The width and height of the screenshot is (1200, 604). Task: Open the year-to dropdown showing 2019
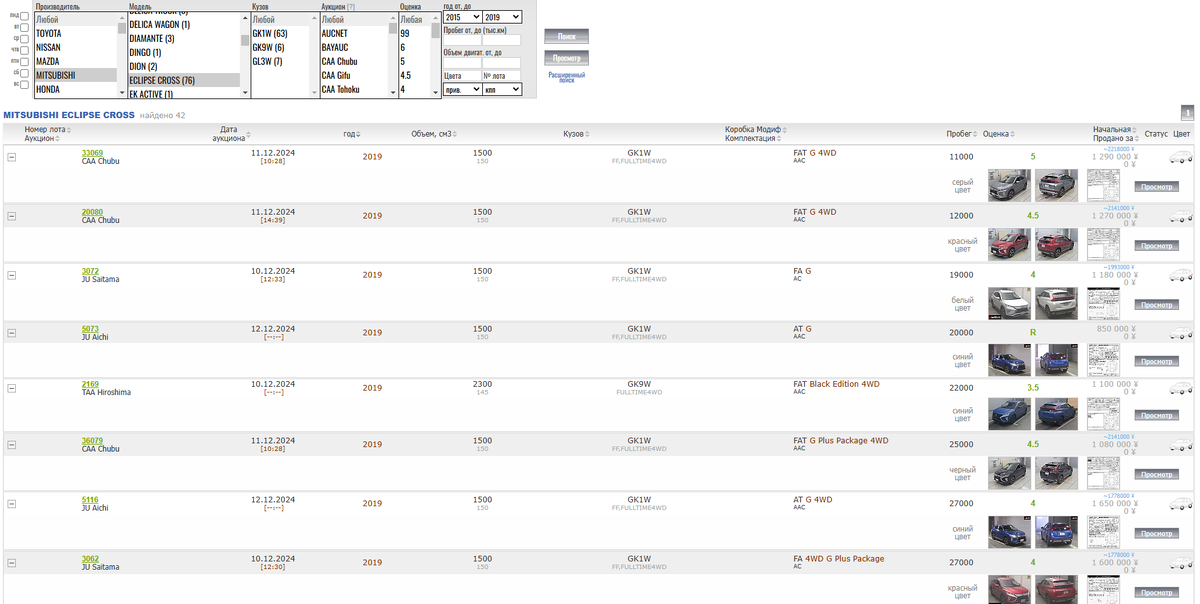click(502, 18)
